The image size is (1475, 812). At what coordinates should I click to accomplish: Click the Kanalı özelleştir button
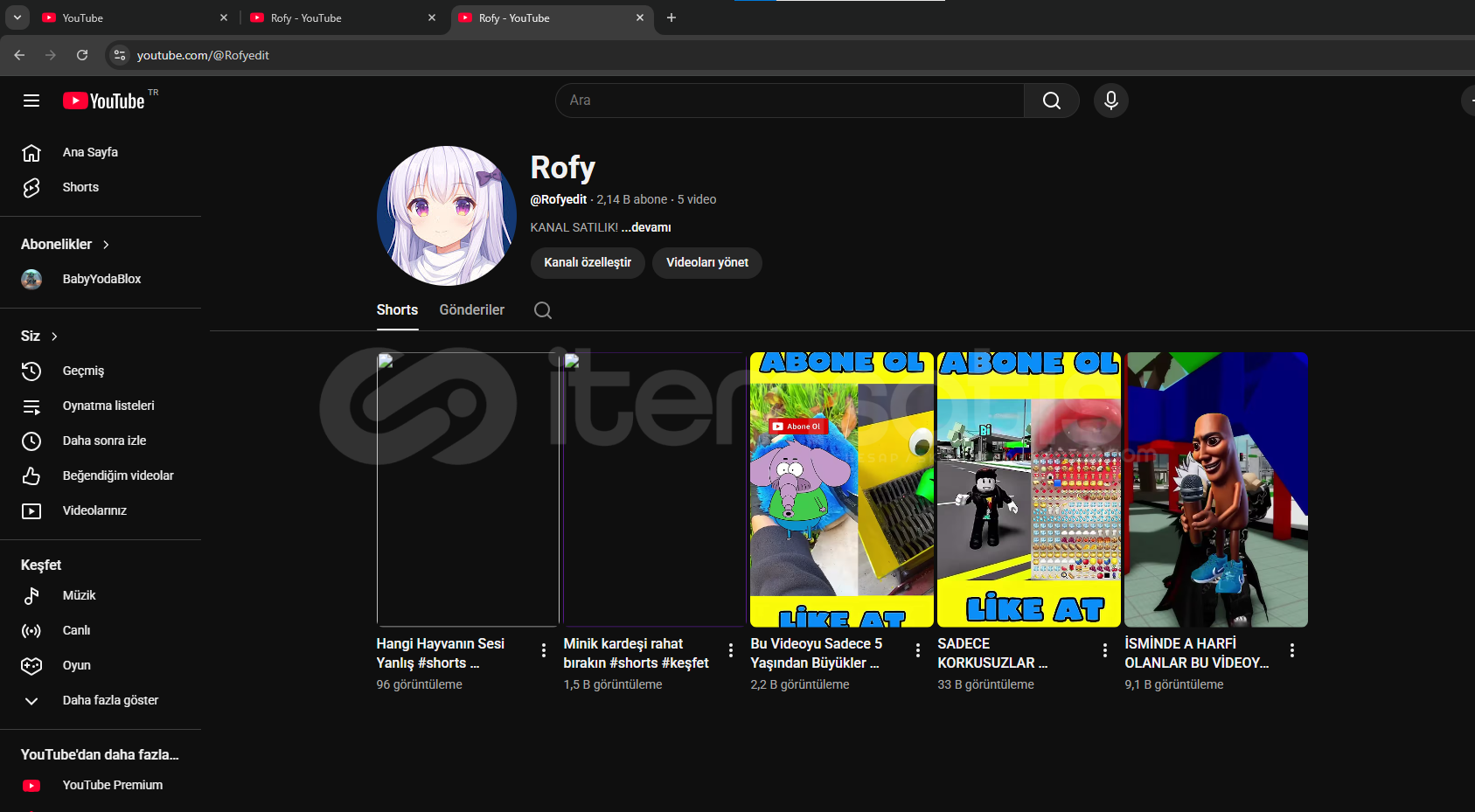588,262
